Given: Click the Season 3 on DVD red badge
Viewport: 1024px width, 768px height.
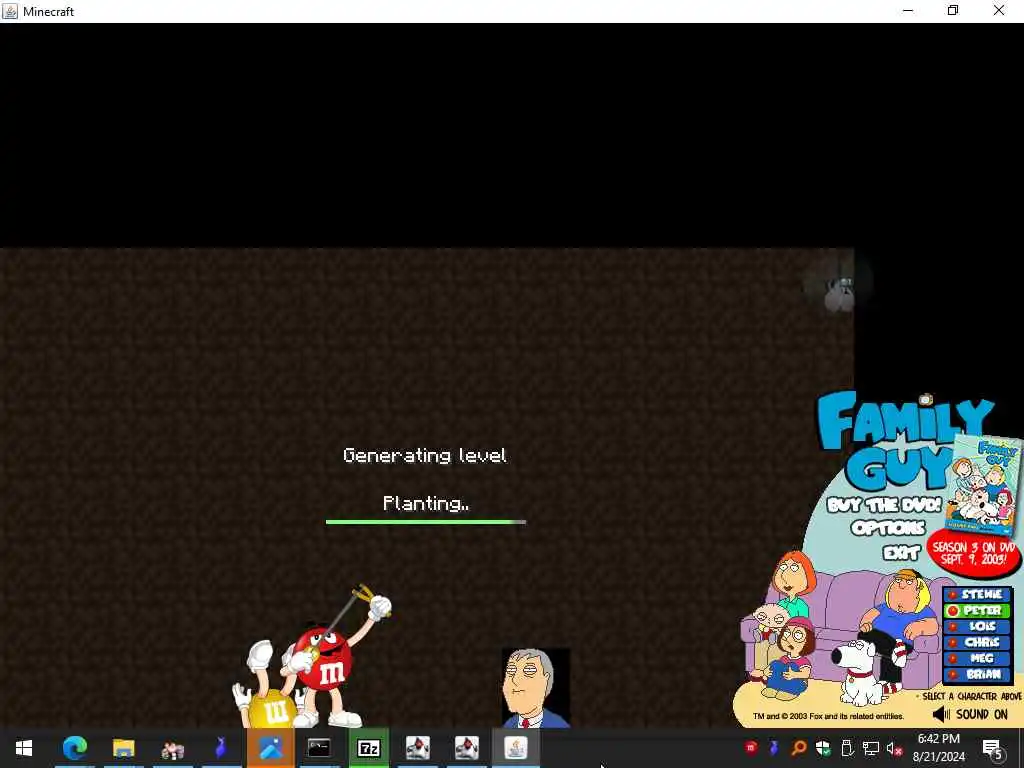Looking at the screenshot, I should point(974,554).
